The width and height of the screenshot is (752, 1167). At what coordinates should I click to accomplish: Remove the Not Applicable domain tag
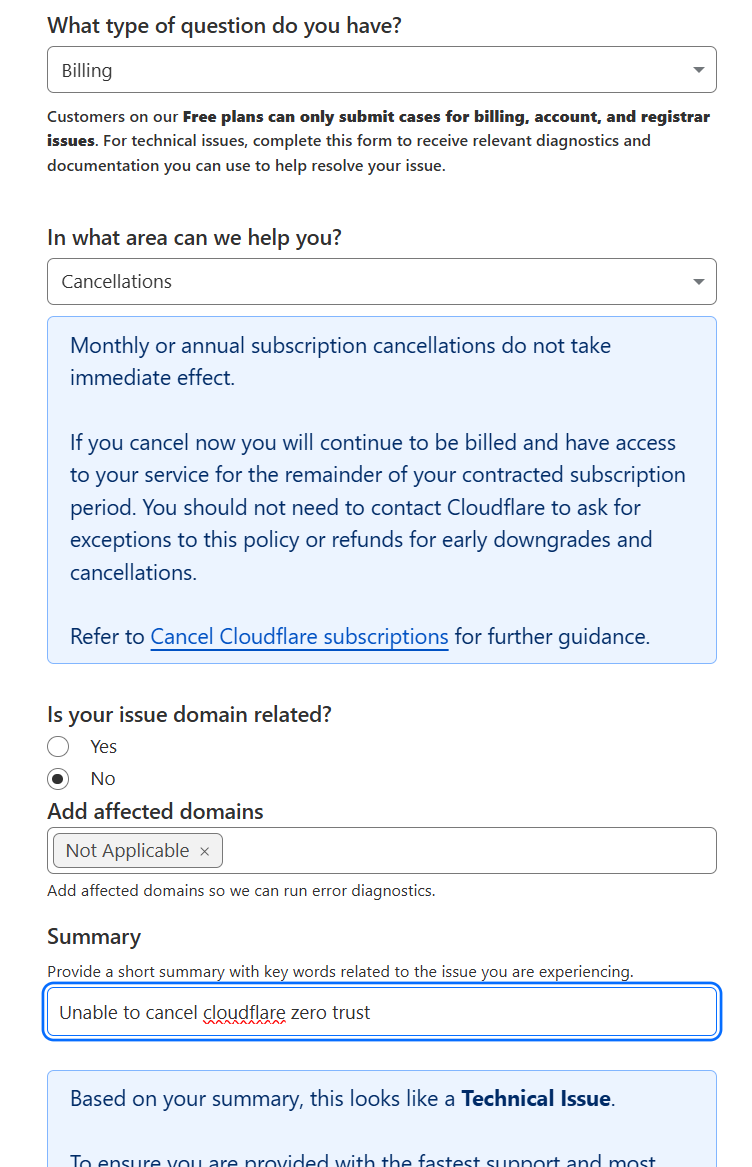pos(205,851)
